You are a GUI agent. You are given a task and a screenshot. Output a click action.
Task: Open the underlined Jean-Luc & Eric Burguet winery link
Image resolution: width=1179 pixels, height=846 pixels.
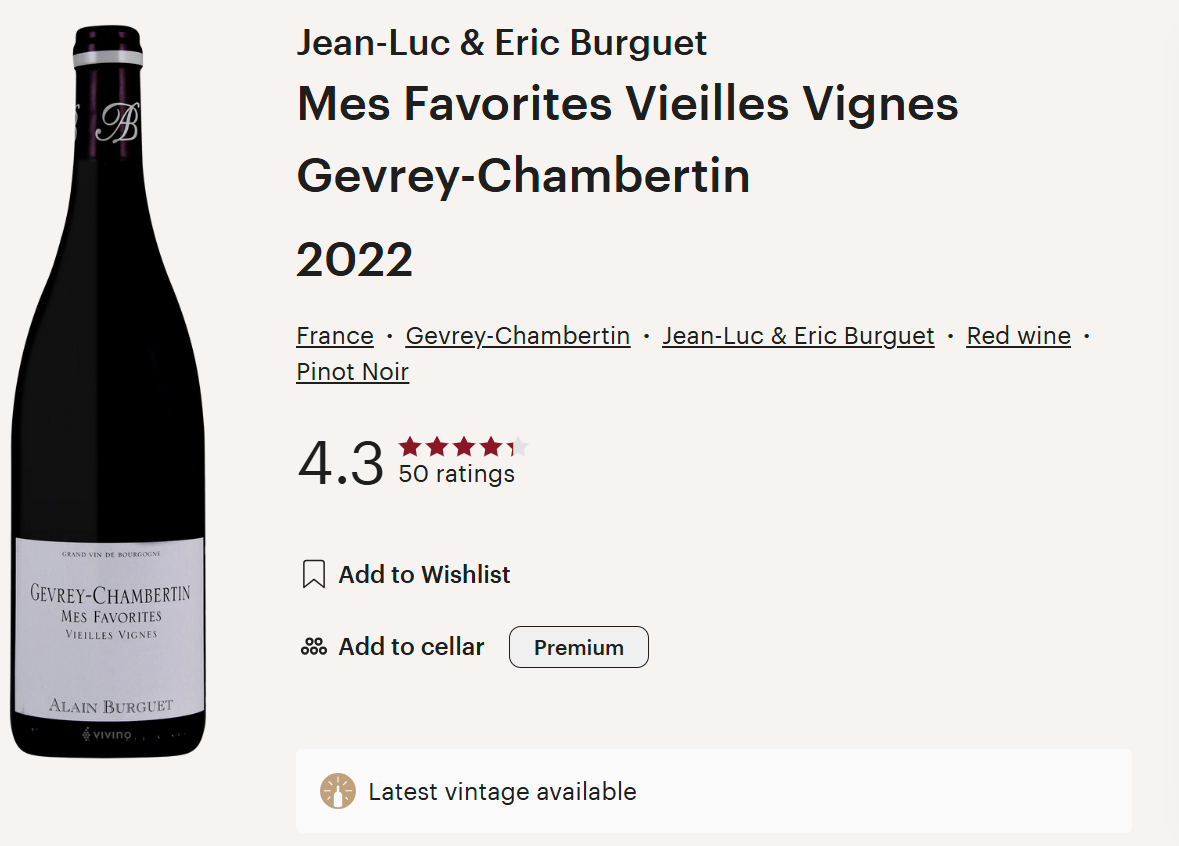[x=798, y=336]
